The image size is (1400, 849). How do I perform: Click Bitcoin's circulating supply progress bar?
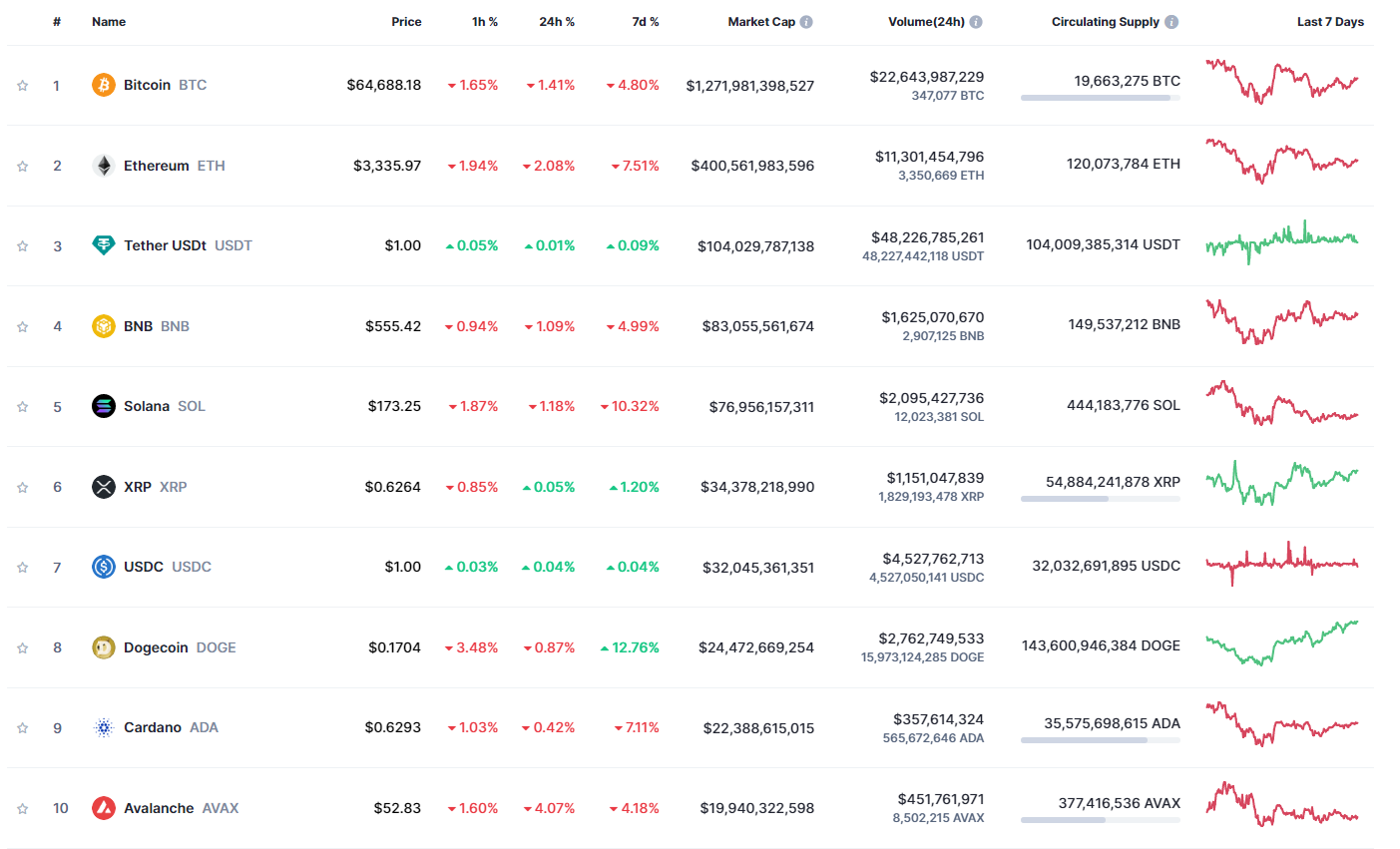(x=1100, y=98)
